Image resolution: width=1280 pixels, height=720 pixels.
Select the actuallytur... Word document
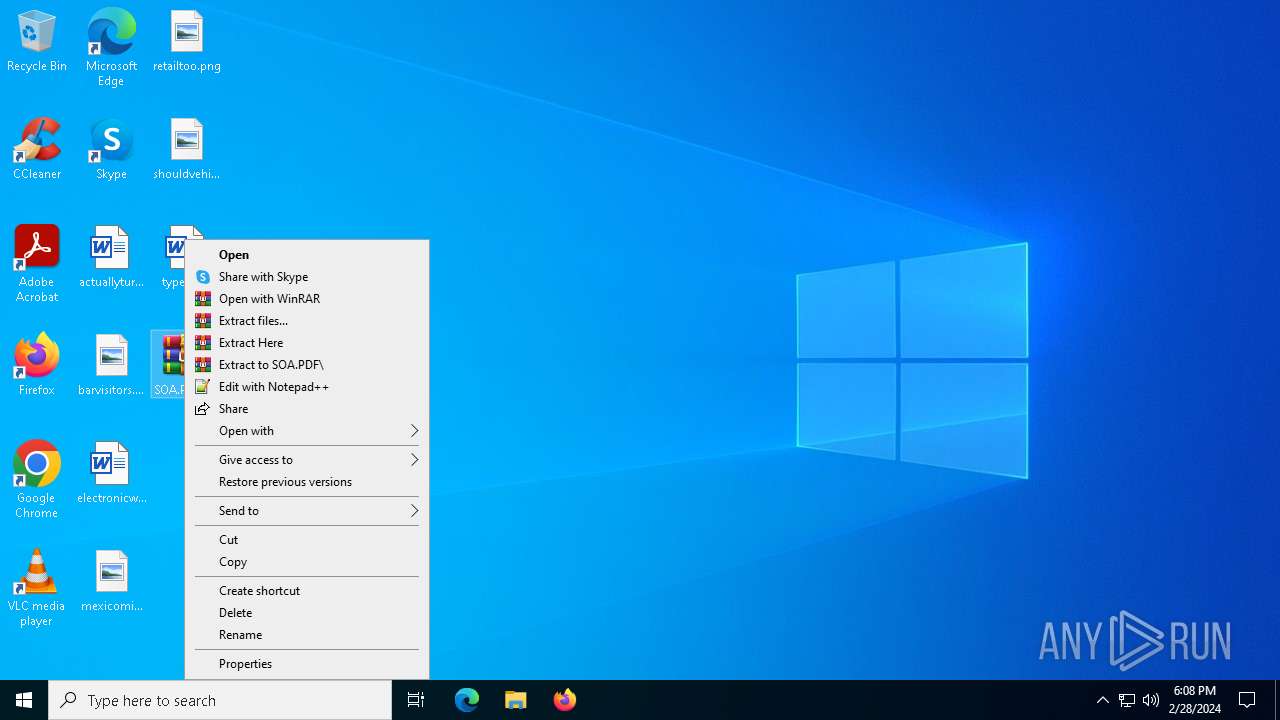(111, 258)
